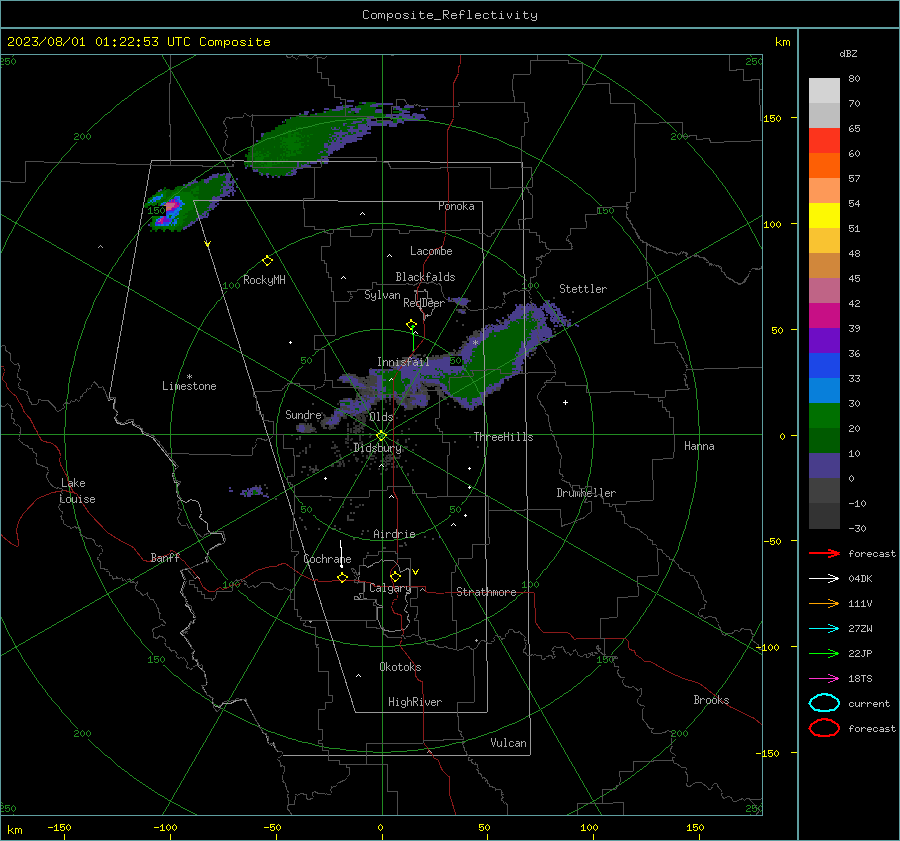Click the Strathmore label
This screenshot has height=841, width=900.
[x=486, y=592]
